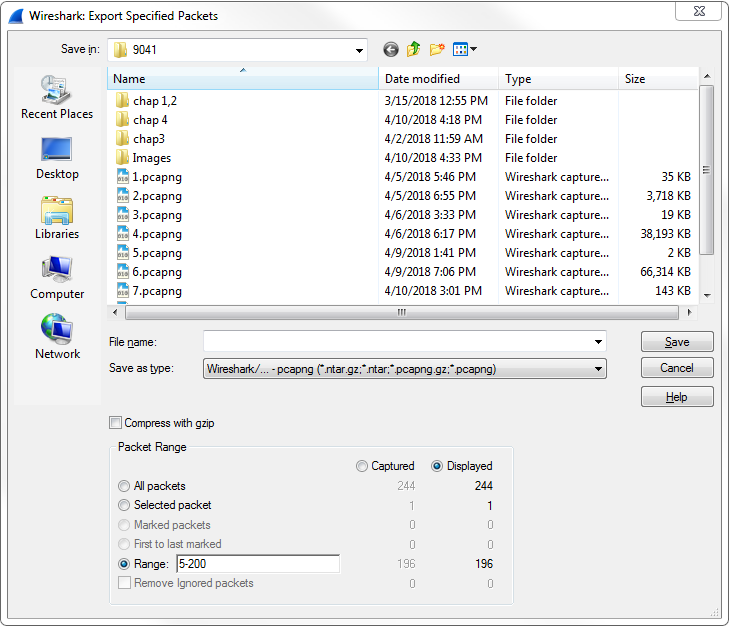
Task: Select the Captured radio button
Action: [362, 466]
